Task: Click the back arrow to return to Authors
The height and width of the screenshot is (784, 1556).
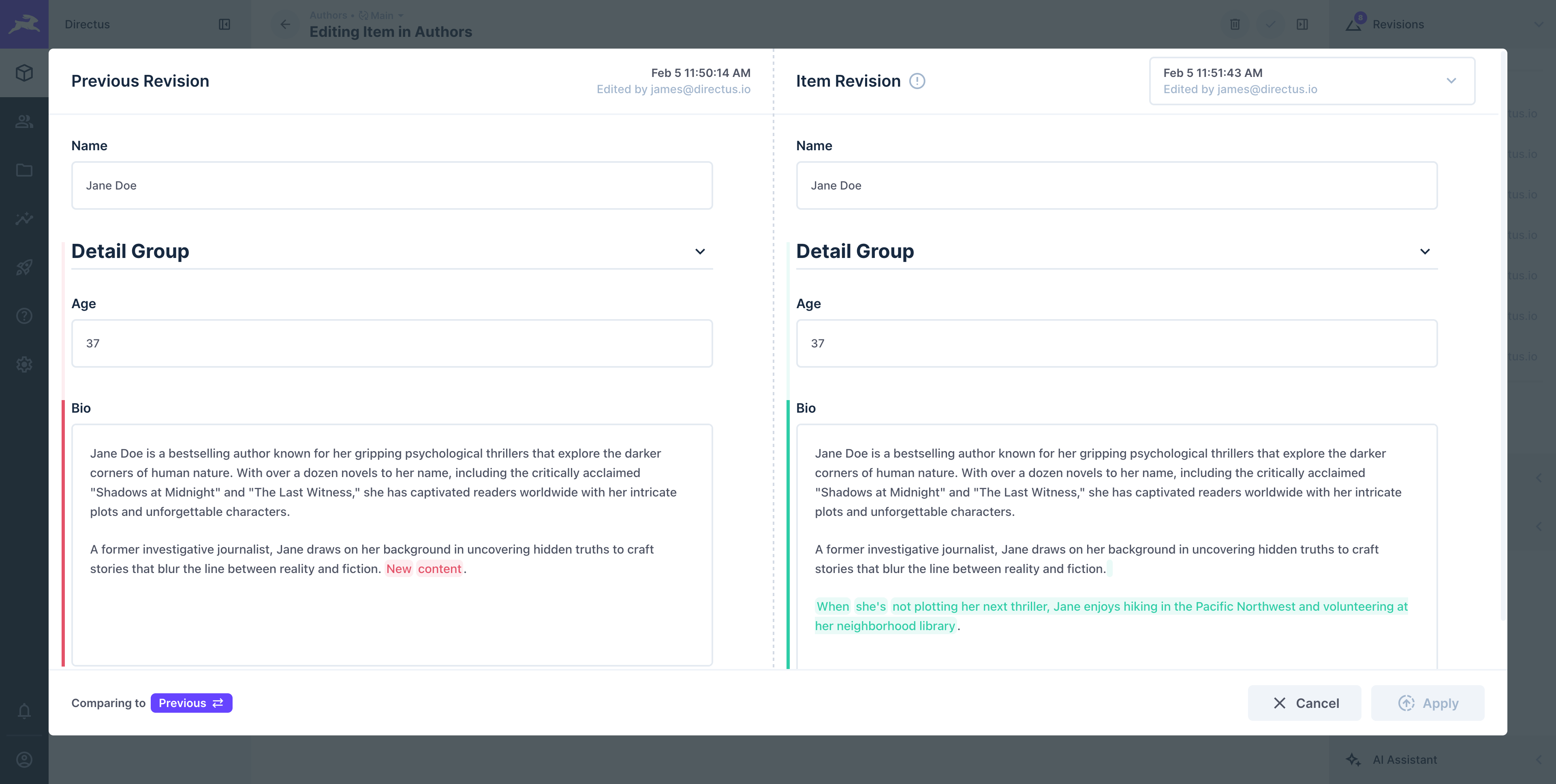Action: 285,24
